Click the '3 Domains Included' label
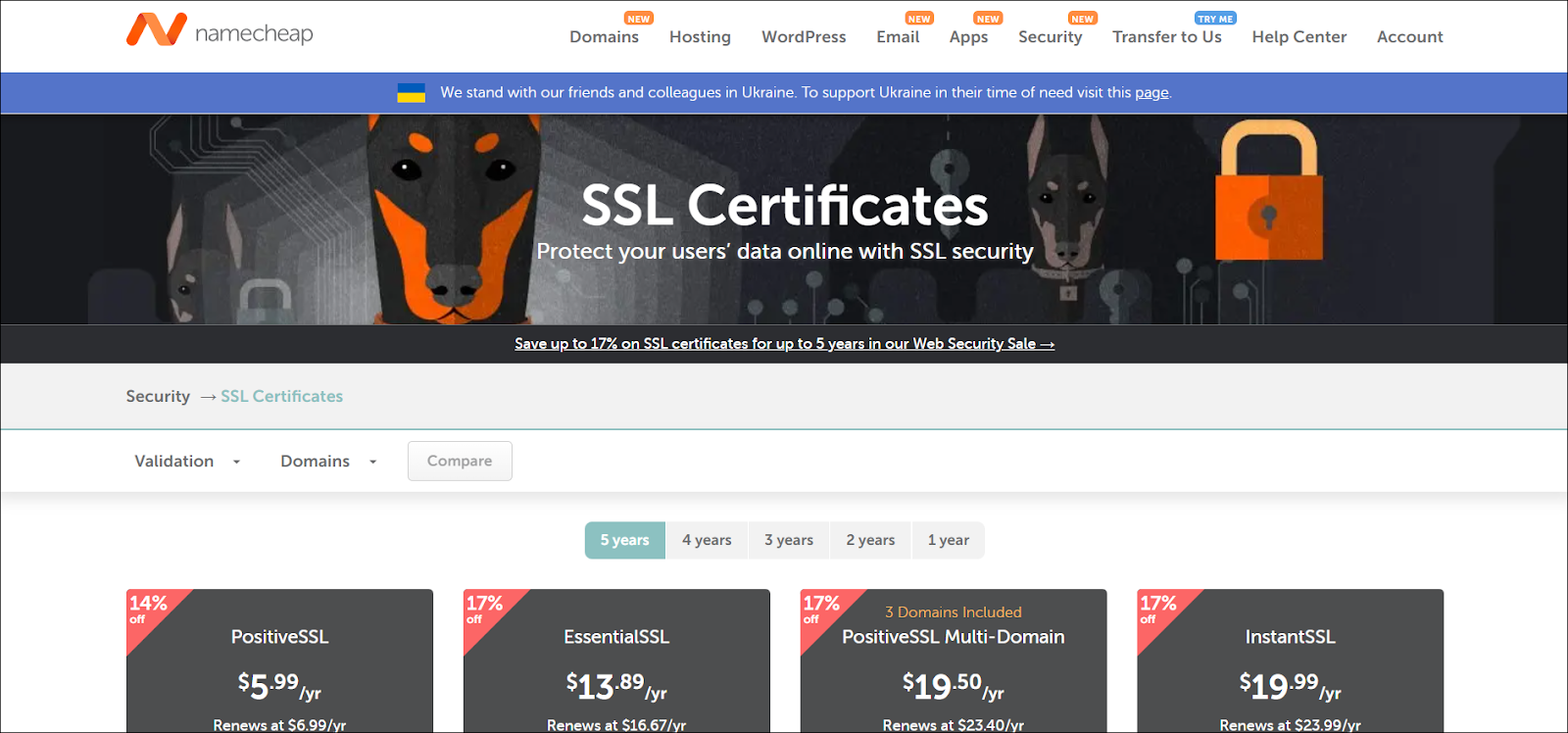Image resolution: width=1568 pixels, height=733 pixels. (954, 612)
